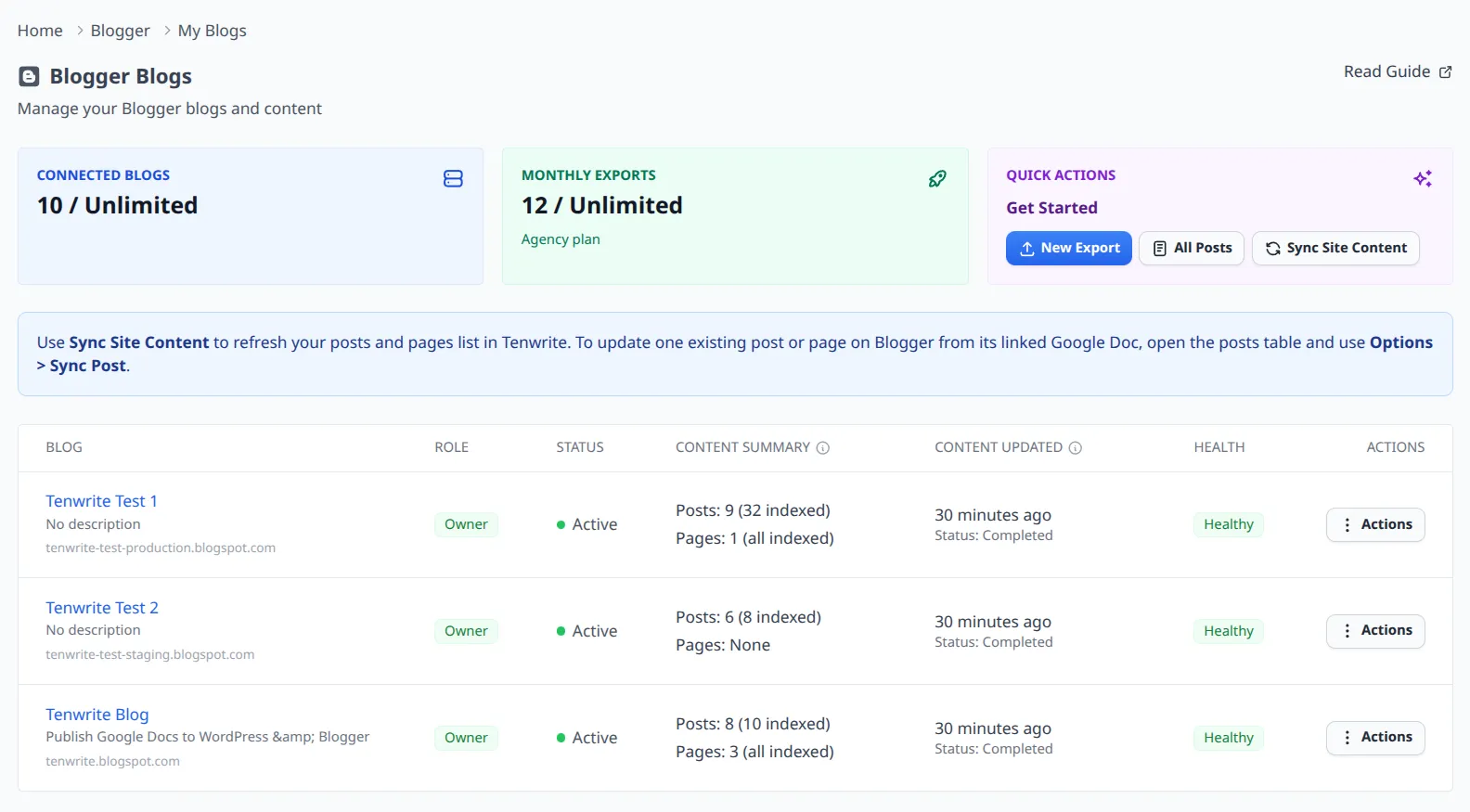
Task: Select the My Blogs breadcrumb
Action: coord(213,31)
